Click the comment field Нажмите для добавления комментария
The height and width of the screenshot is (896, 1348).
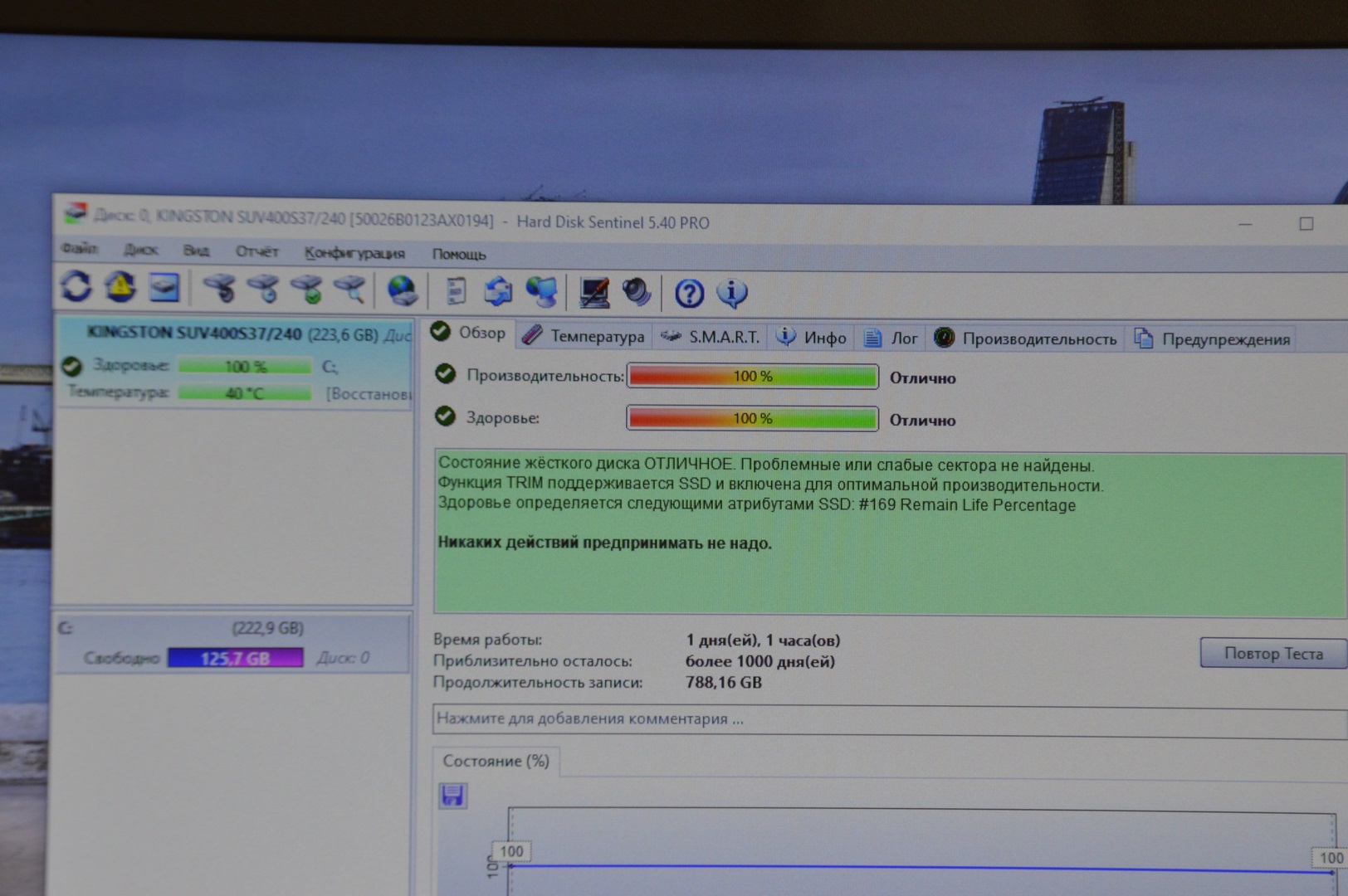[x=889, y=720]
